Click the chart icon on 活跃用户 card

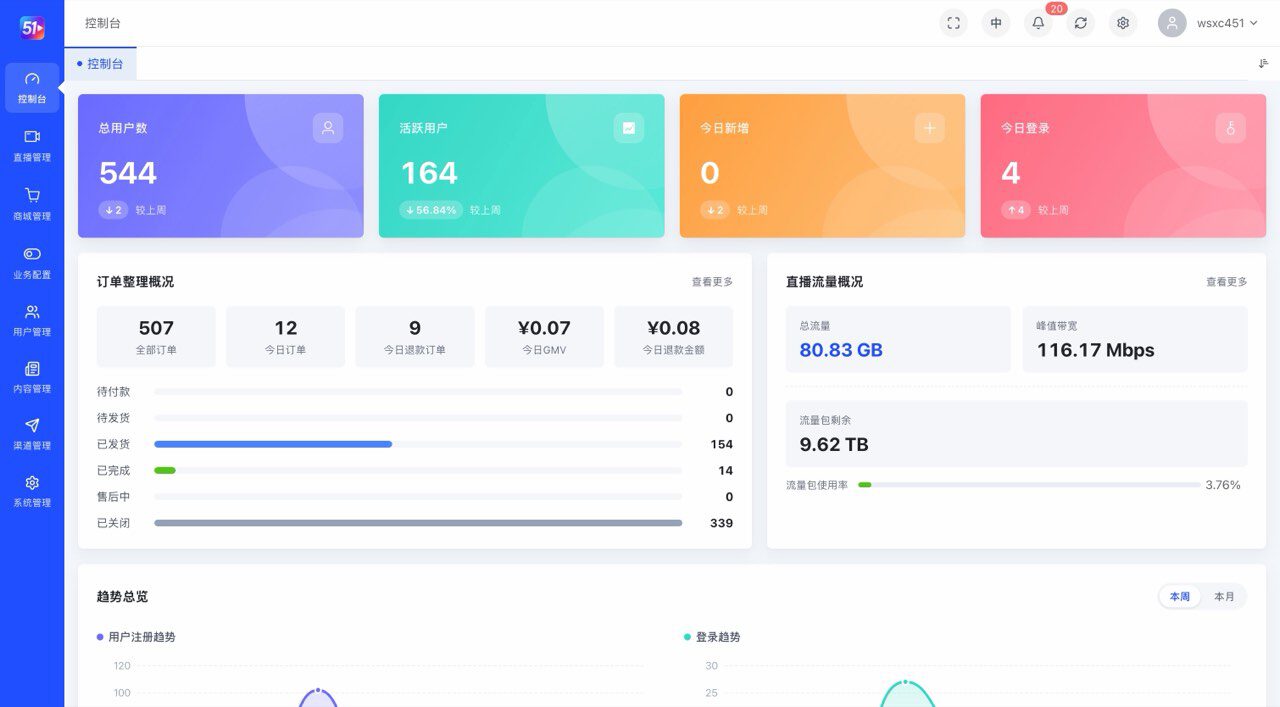(x=629, y=128)
